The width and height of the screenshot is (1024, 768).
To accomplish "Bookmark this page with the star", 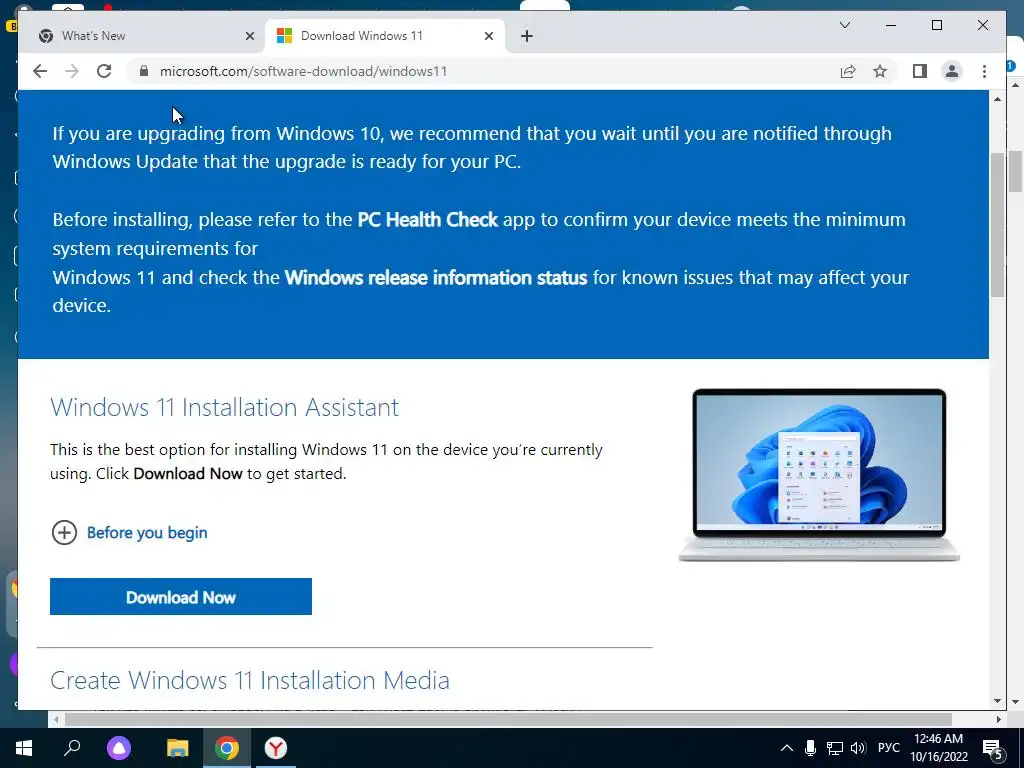I will (x=880, y=71).
